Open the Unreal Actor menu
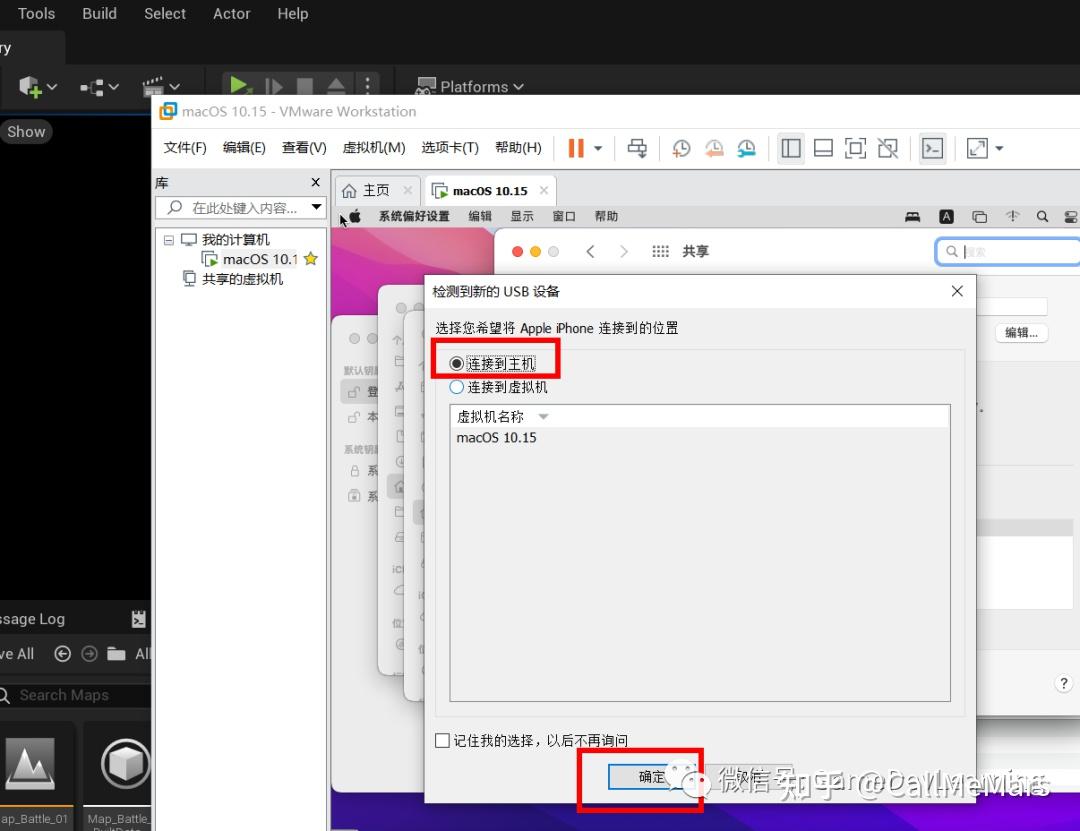 [x=231, y=14]
